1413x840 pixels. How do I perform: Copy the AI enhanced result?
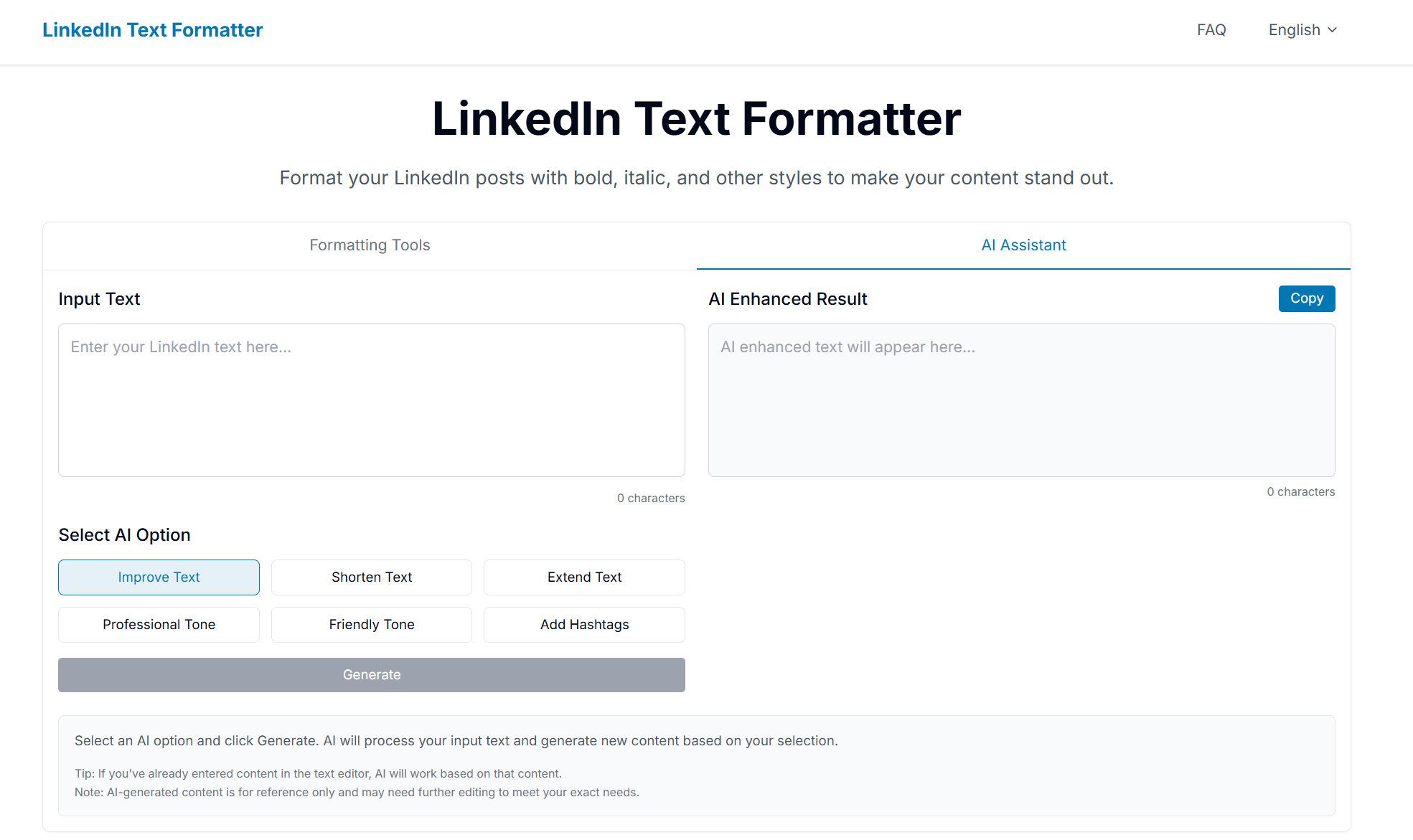click(x=1306, y=298)
